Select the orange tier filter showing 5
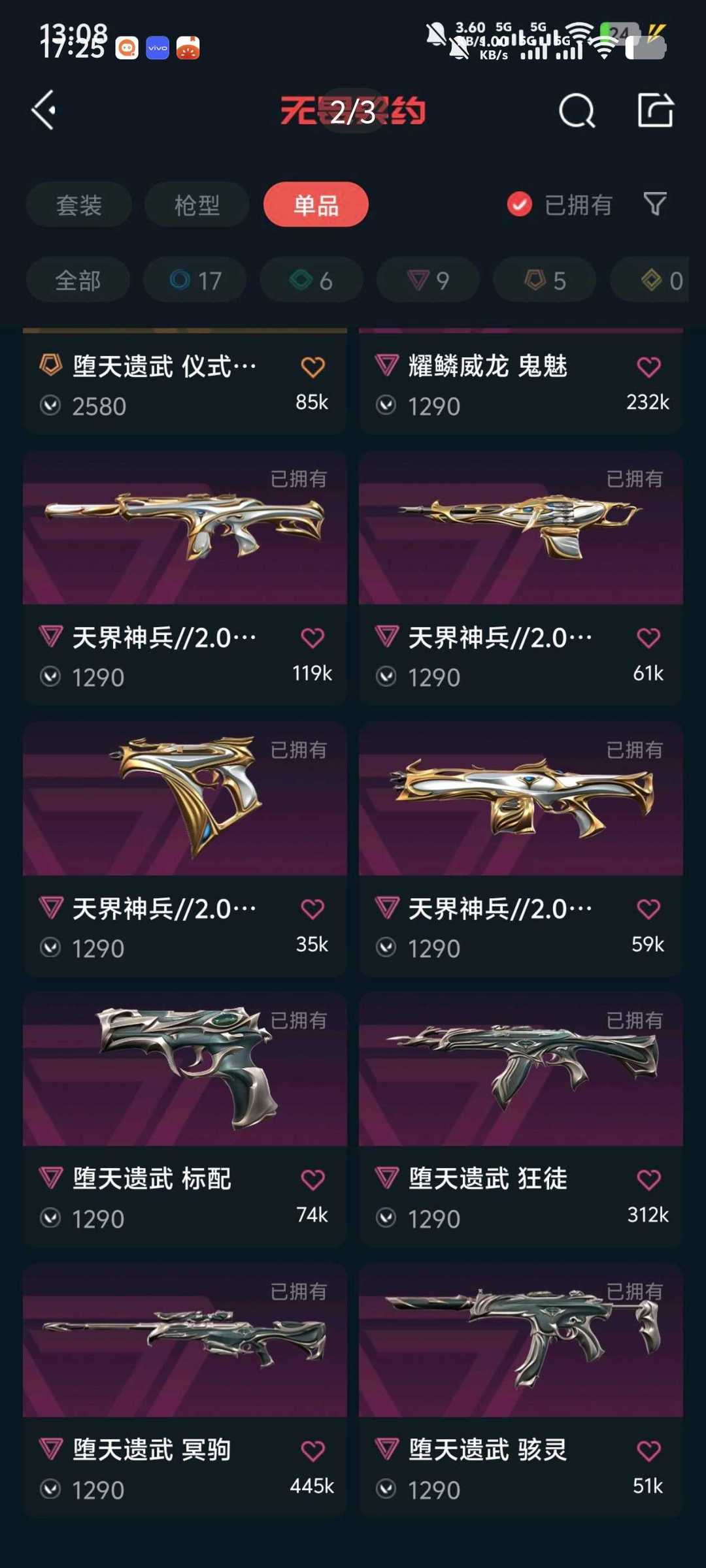706x1568 pixels. point(545,280)
